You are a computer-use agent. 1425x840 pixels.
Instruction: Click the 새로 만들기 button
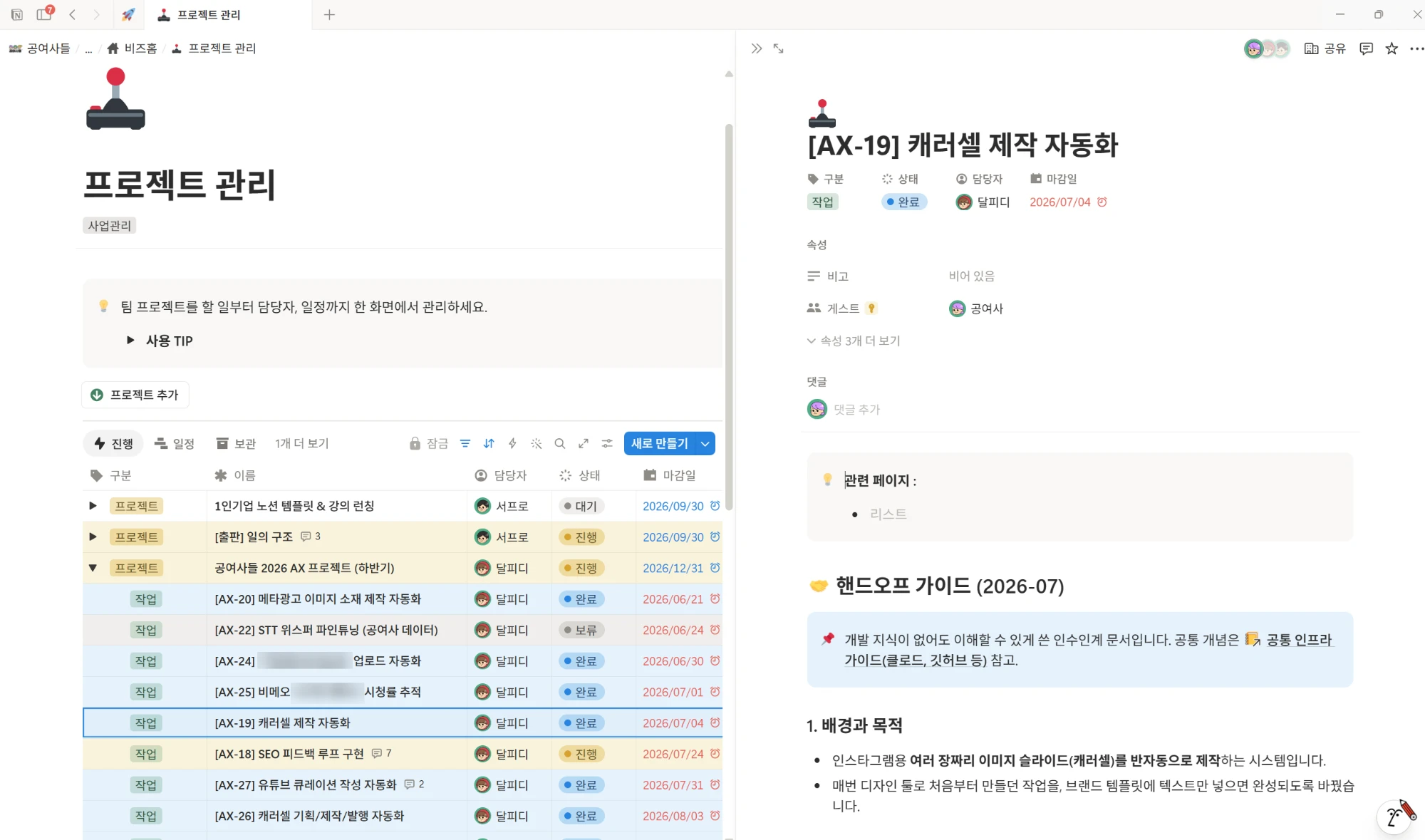coord(660,443)
